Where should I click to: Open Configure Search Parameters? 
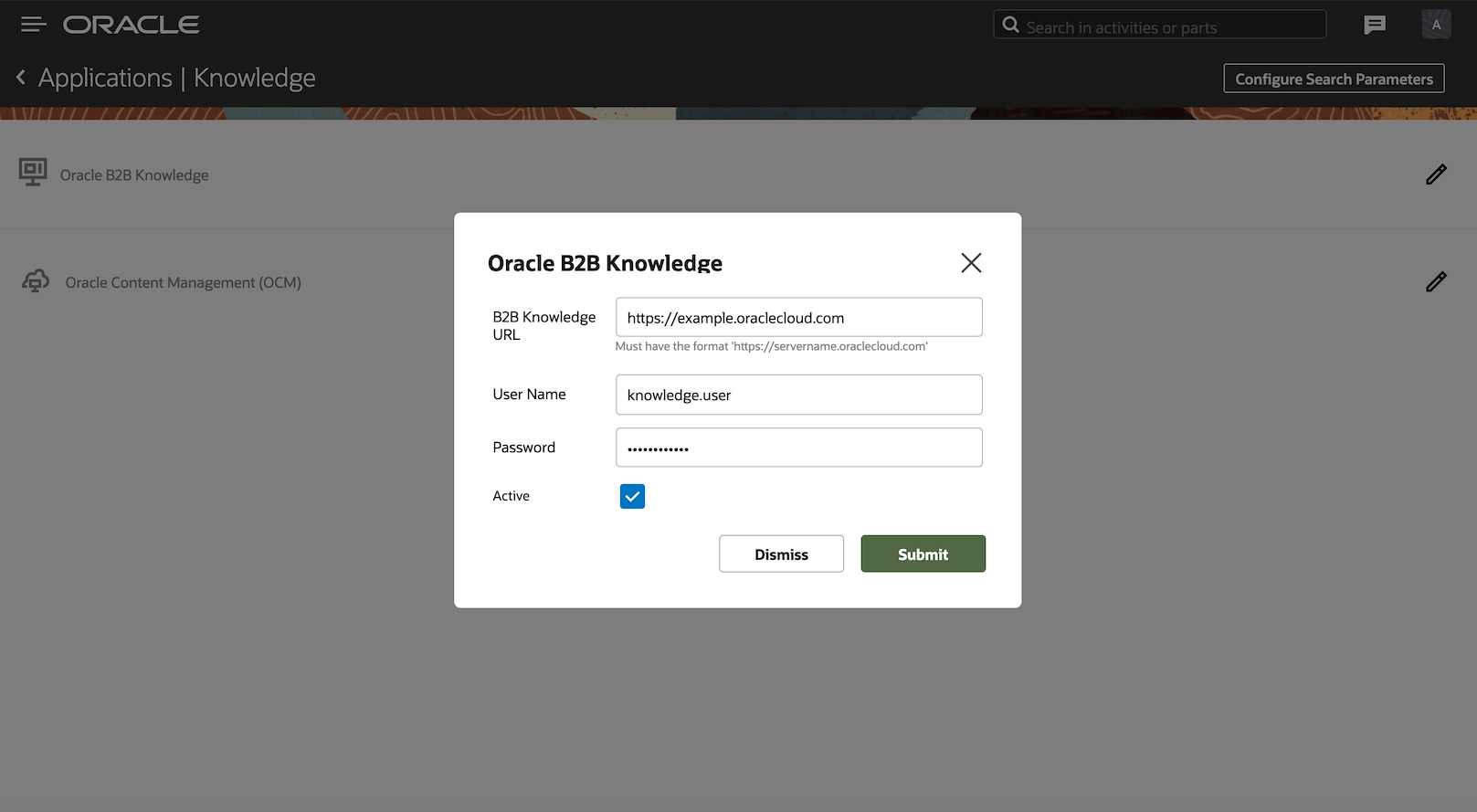[x=1334, y=79]
